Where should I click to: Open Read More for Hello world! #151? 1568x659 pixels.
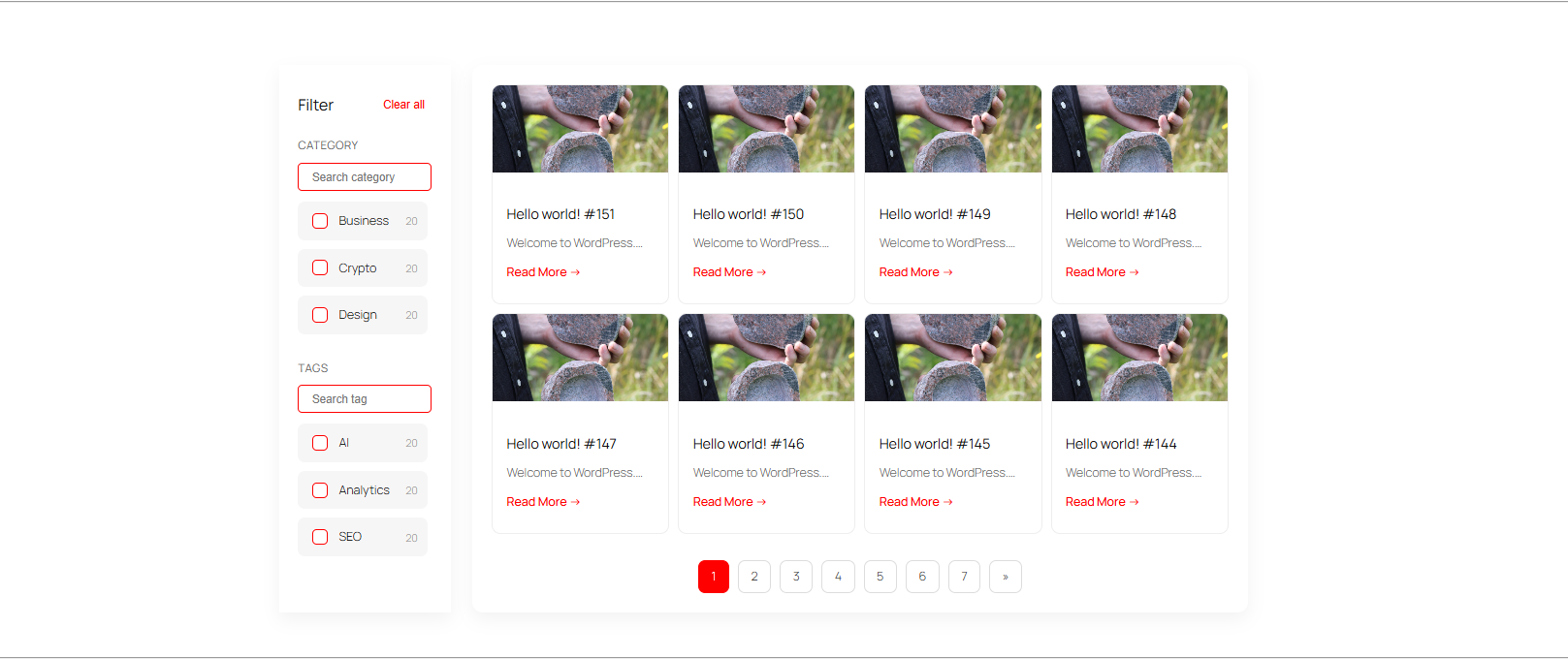(x=543, y=272)
